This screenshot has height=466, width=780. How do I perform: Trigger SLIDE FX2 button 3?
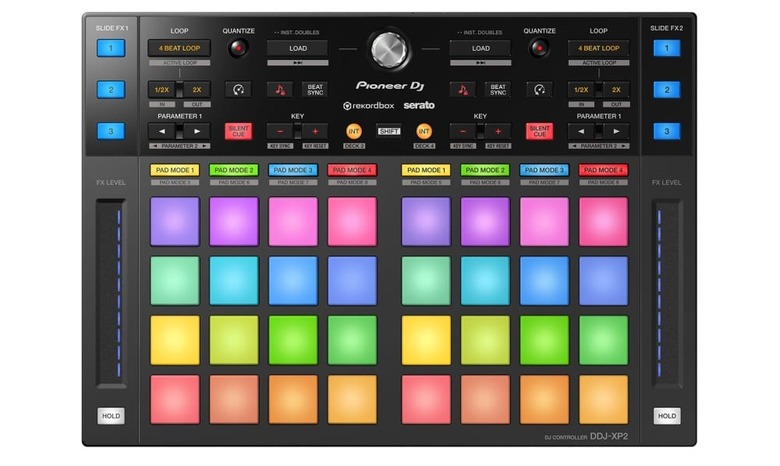click(x=667, y=131)
